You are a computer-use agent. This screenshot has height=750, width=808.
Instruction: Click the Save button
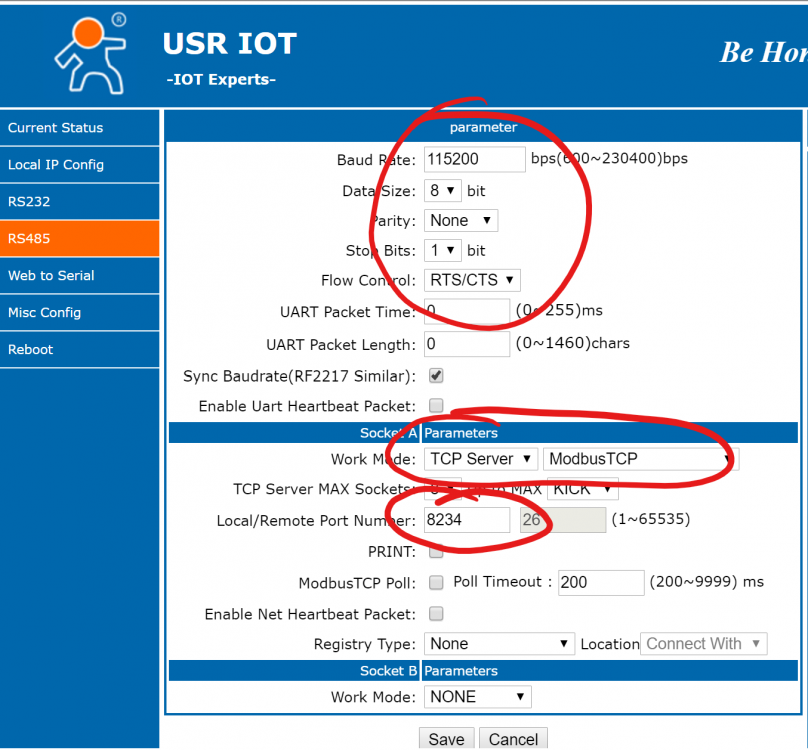[x=446, y=739]
